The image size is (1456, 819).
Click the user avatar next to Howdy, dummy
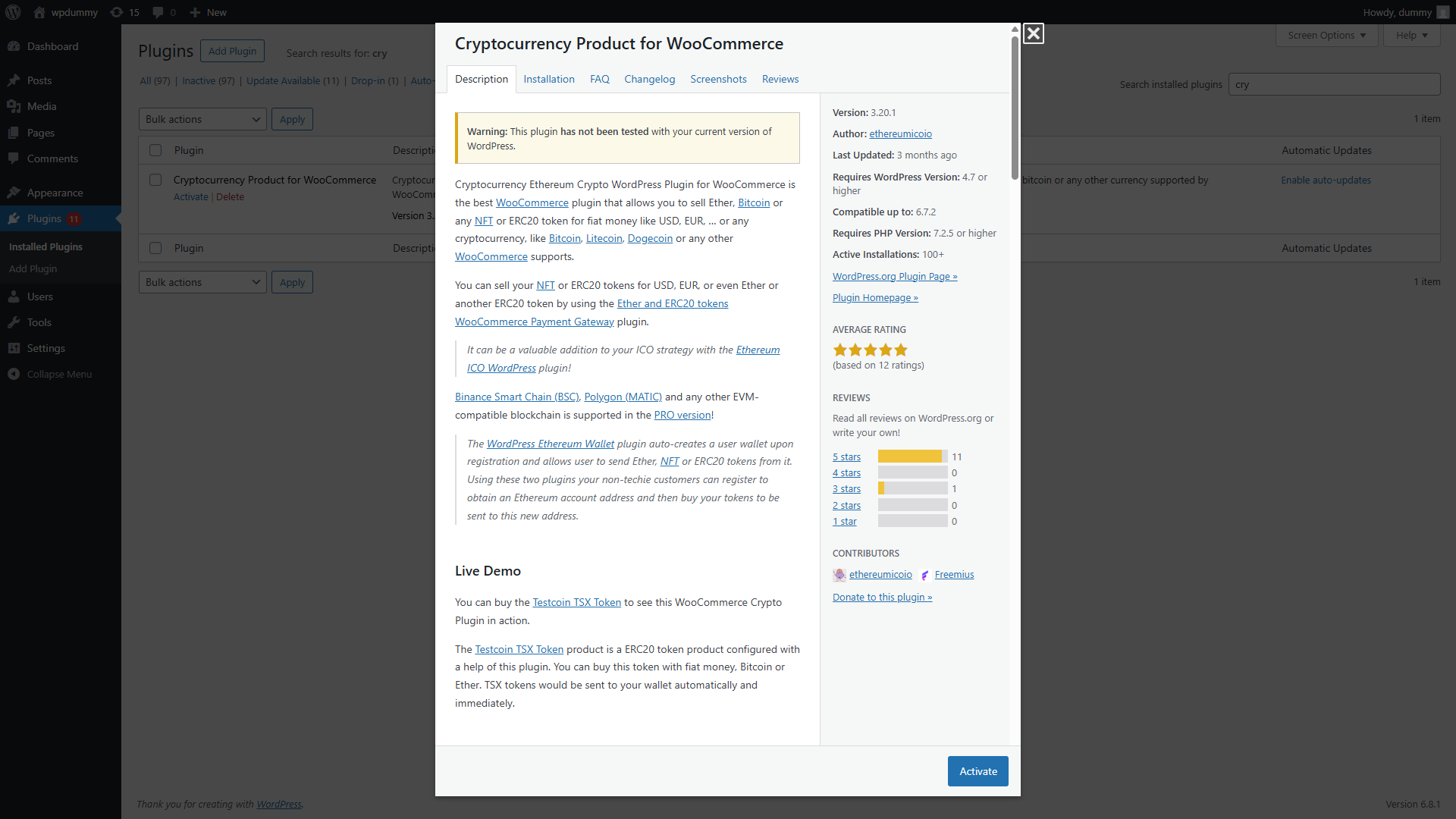pyautogui.click(x=1442, y=12)
